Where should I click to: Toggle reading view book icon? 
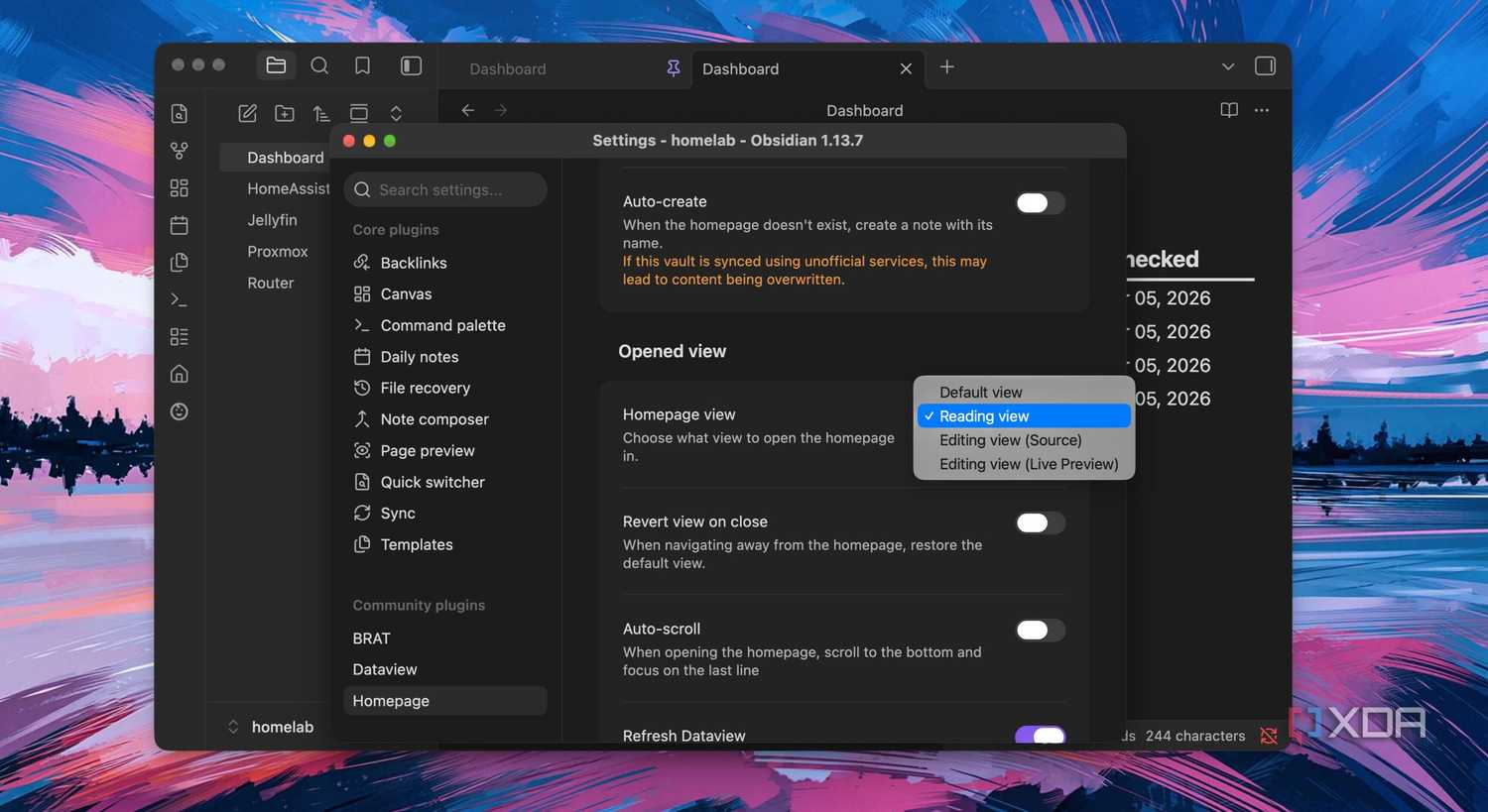pos(1229,110)
